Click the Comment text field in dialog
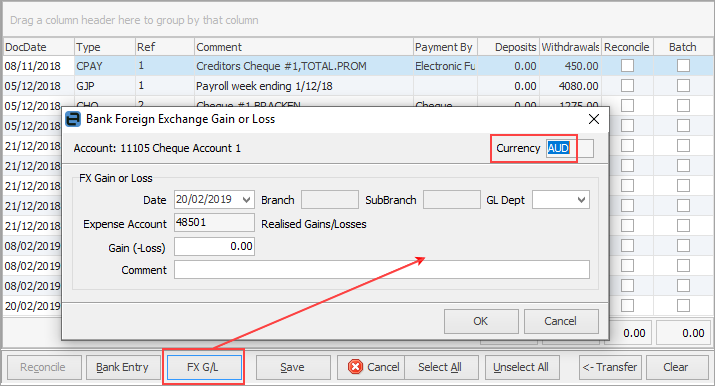Image resolution: width=715 pixels, height=386 pixels. point(382,269)
